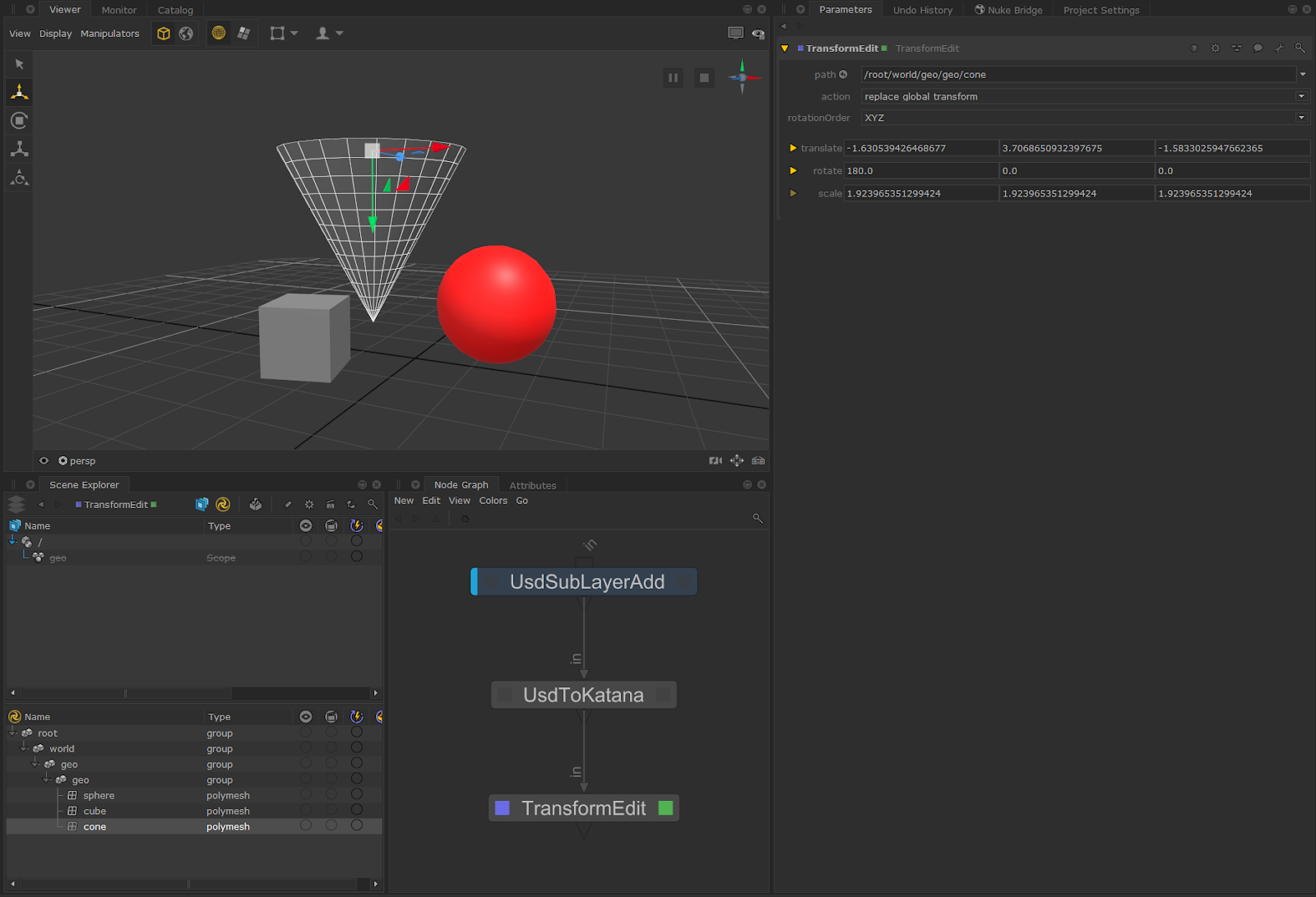Click the search icon in Parameters header

pyautogui.click(x=1300, y=49)
